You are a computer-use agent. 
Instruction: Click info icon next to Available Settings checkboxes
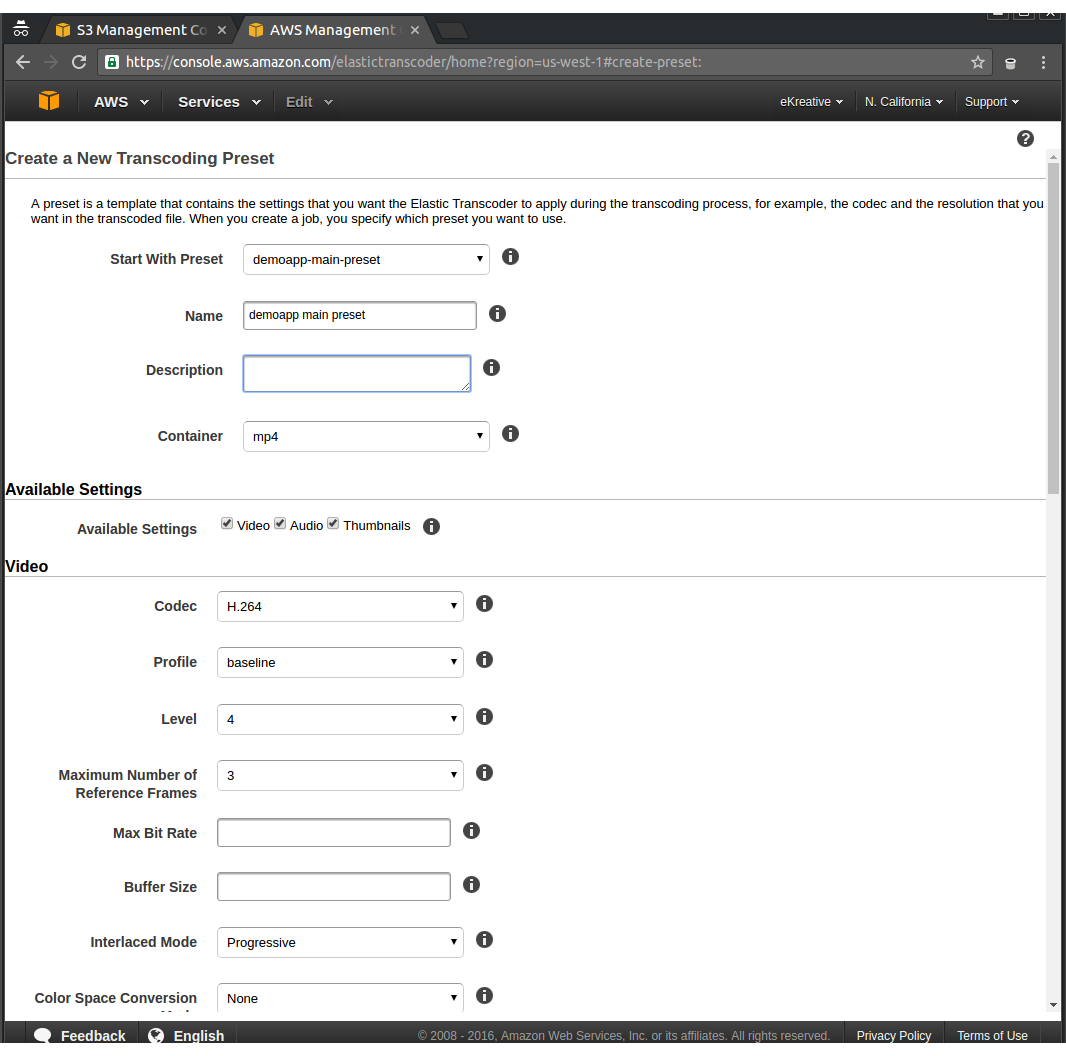(x=431, y=526)
